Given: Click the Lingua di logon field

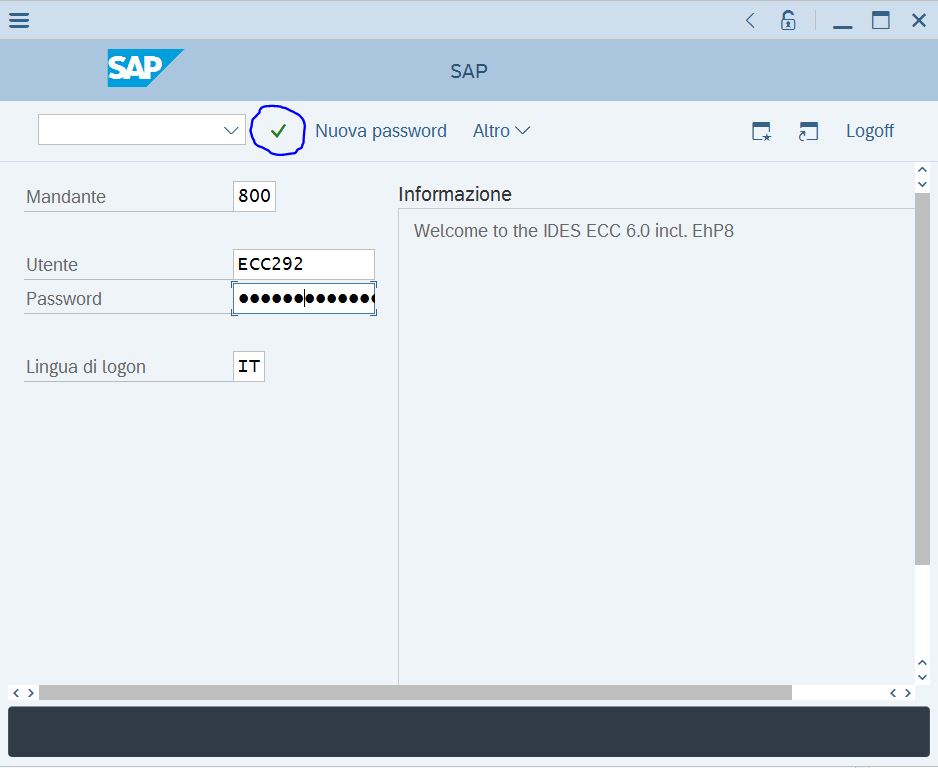Looking at the screenshot, I should 249,366.
